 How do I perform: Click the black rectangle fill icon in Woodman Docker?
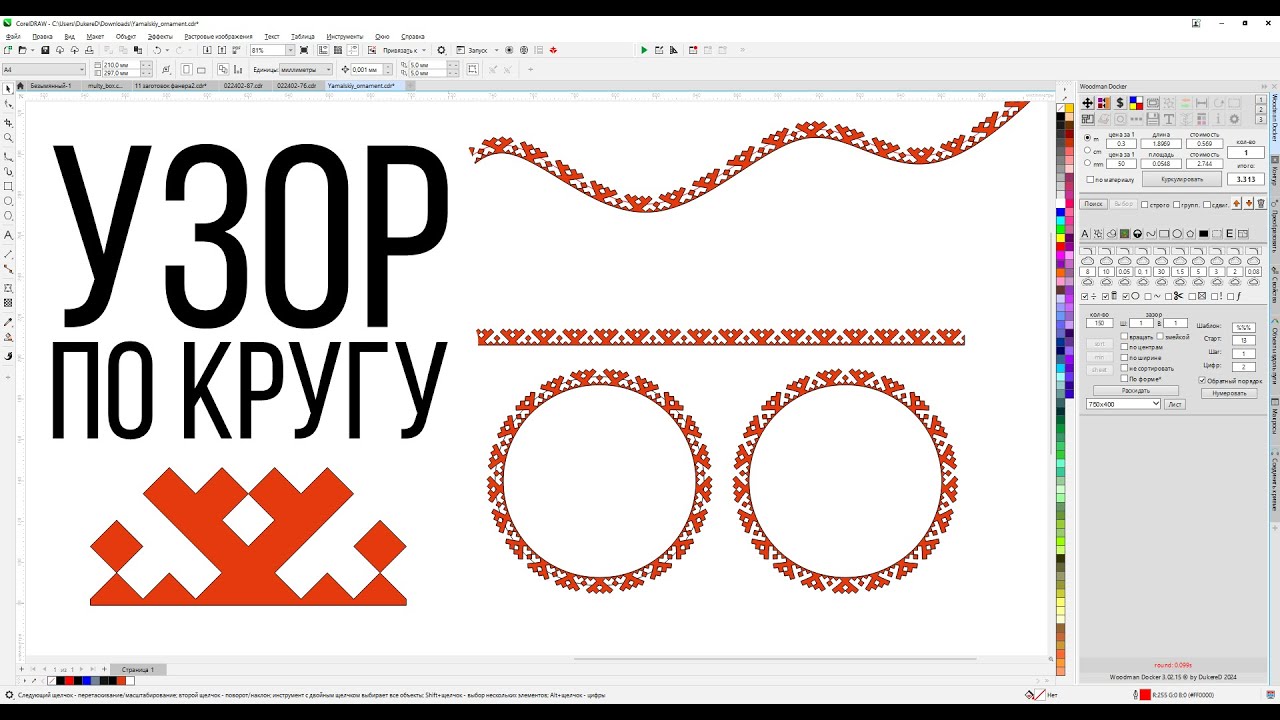[x=1204, y=234]
